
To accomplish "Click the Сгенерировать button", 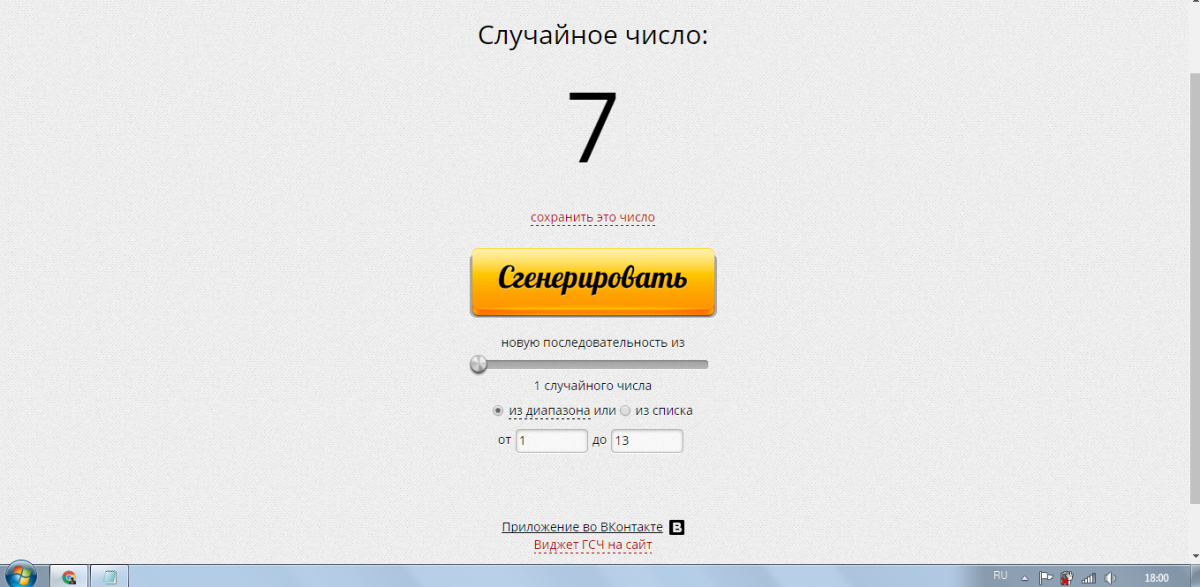I will point(593,282).
